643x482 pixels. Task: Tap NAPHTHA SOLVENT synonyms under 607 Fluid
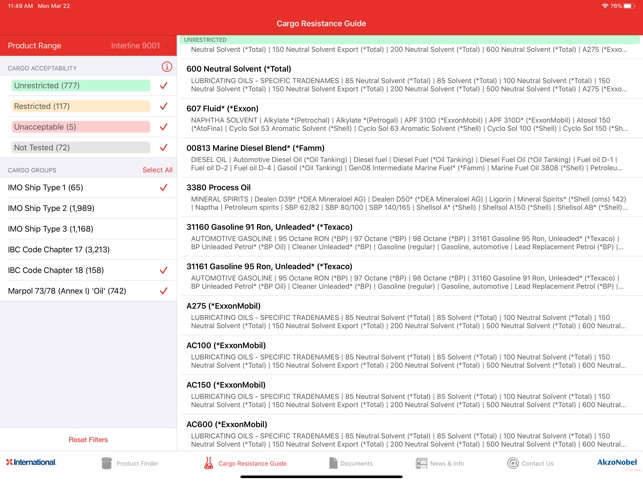(409, 124)
